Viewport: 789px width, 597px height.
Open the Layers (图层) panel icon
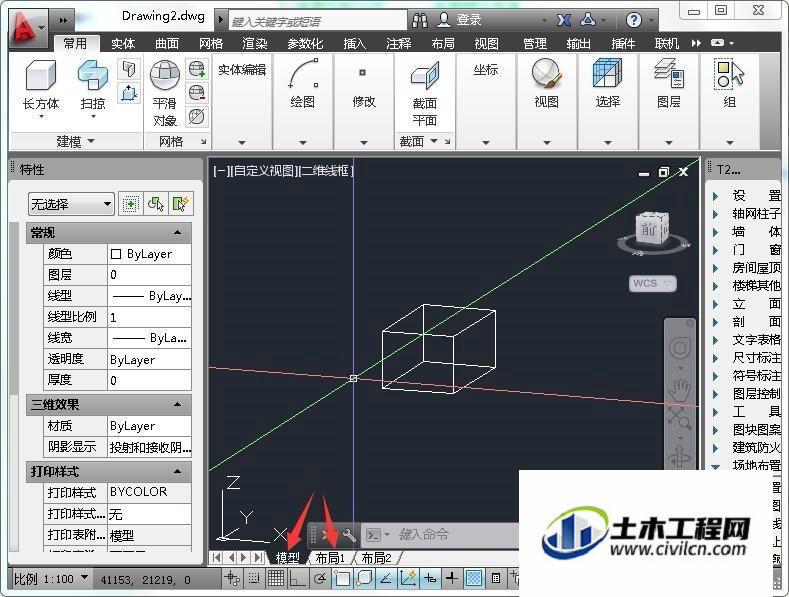[x=669, y=74]
